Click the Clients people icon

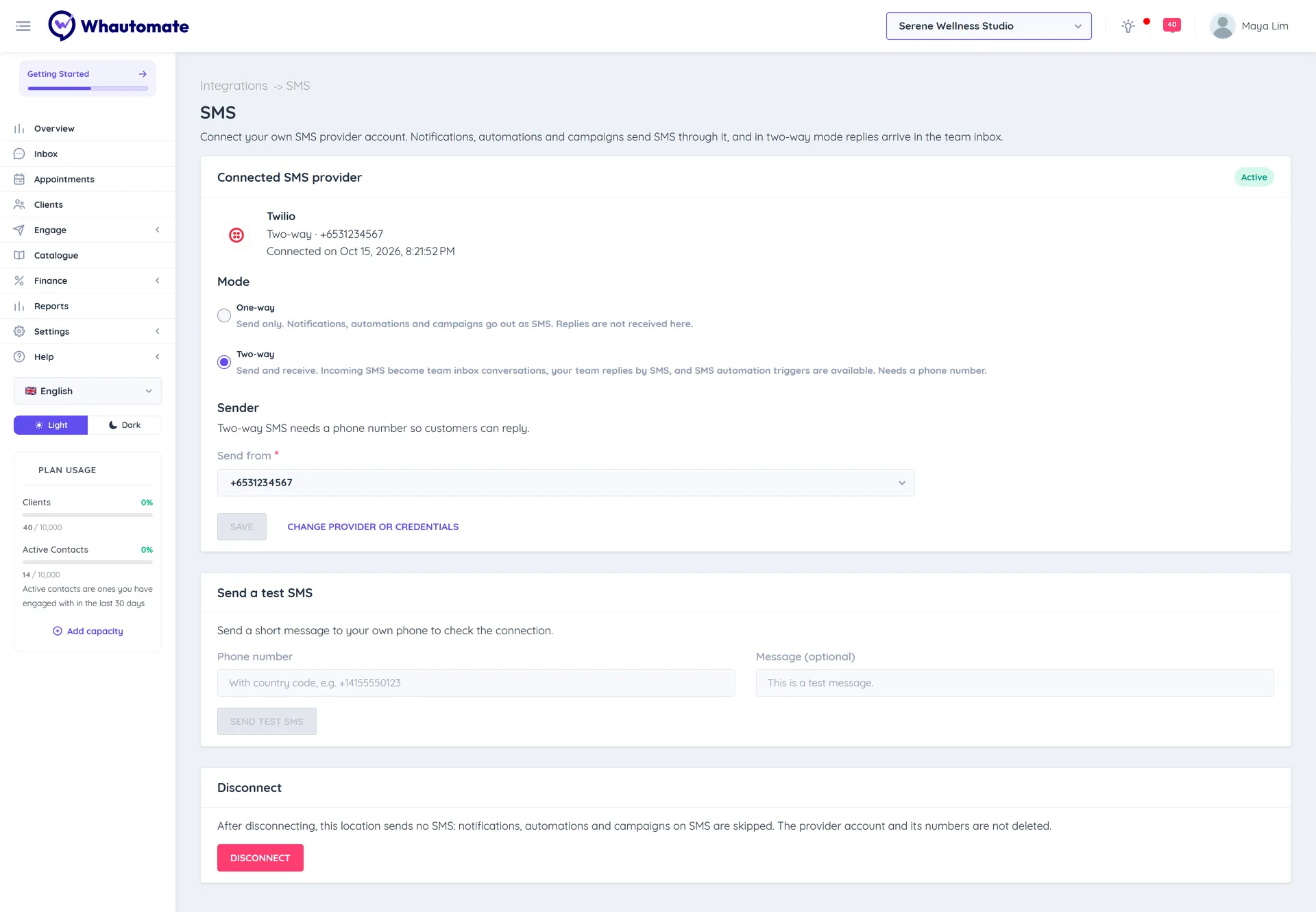pos(19,205)
